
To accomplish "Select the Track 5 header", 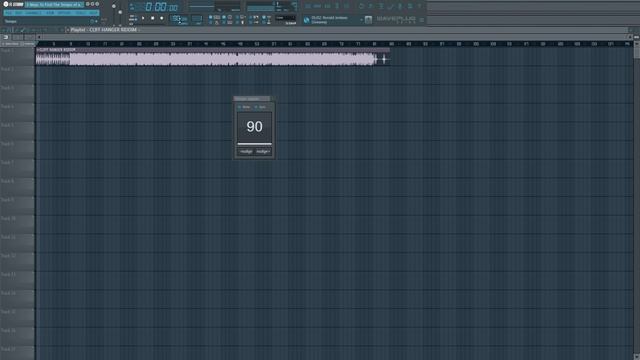I will 17,131.
